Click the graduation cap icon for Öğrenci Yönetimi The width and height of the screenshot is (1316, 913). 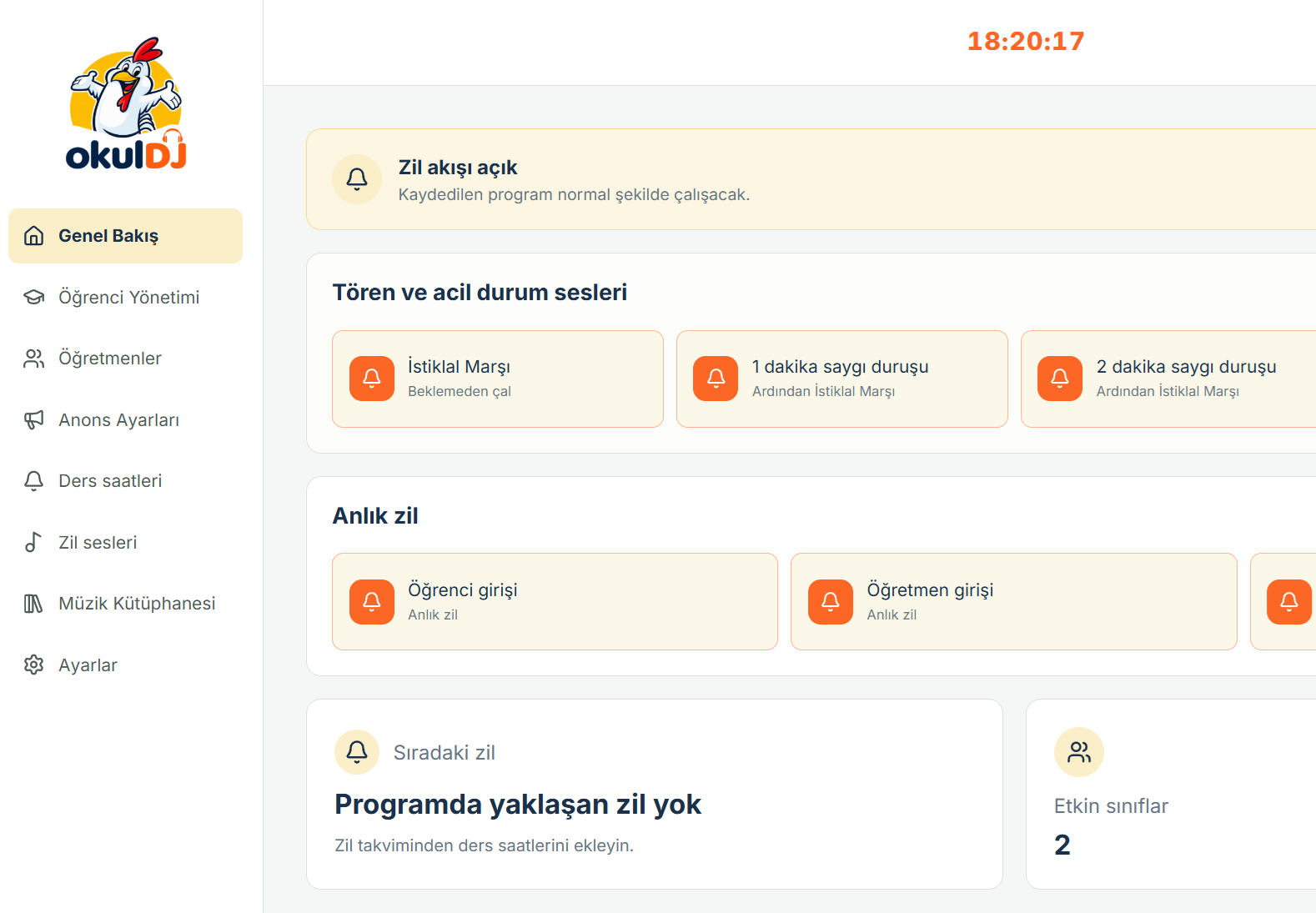[x=33, y=297]
